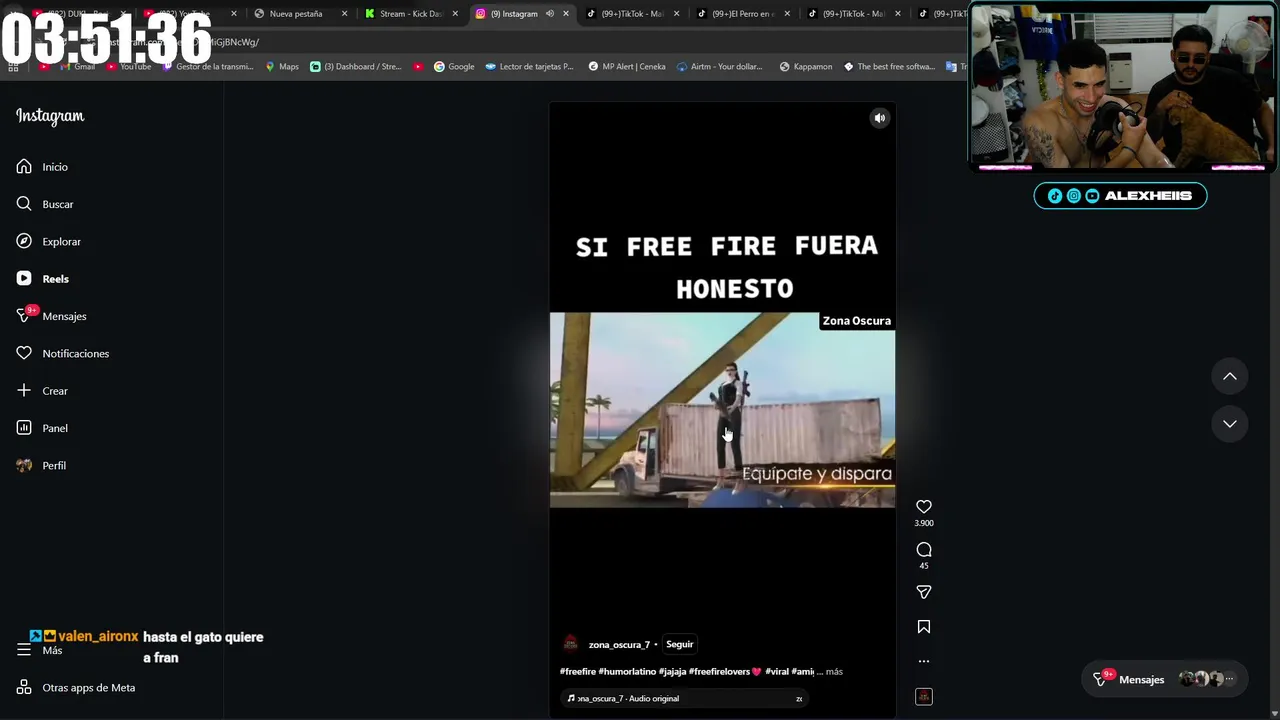Open the Buscar search panel

[45, 204]
